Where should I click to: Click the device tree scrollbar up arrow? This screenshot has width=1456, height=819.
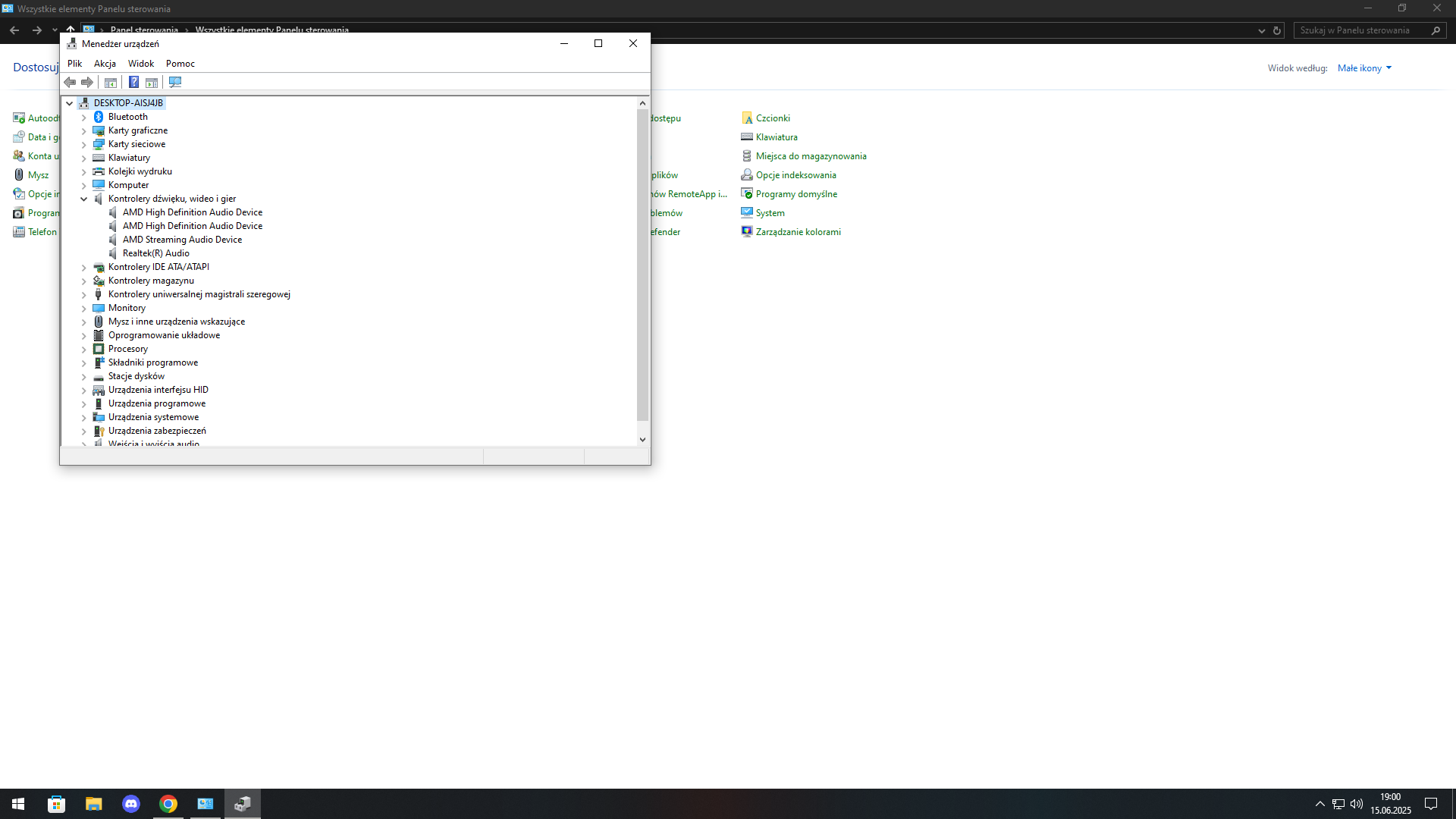click(x=642, y=103)
